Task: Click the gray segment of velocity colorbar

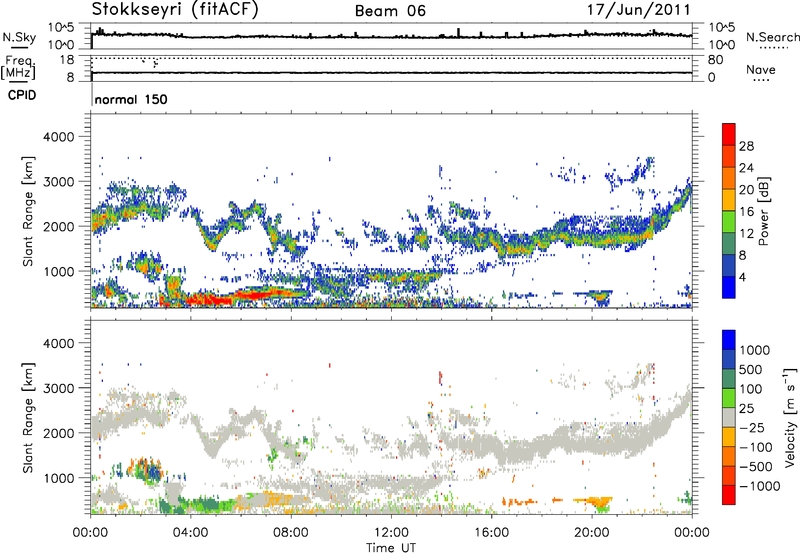Action: coord(729,417)
